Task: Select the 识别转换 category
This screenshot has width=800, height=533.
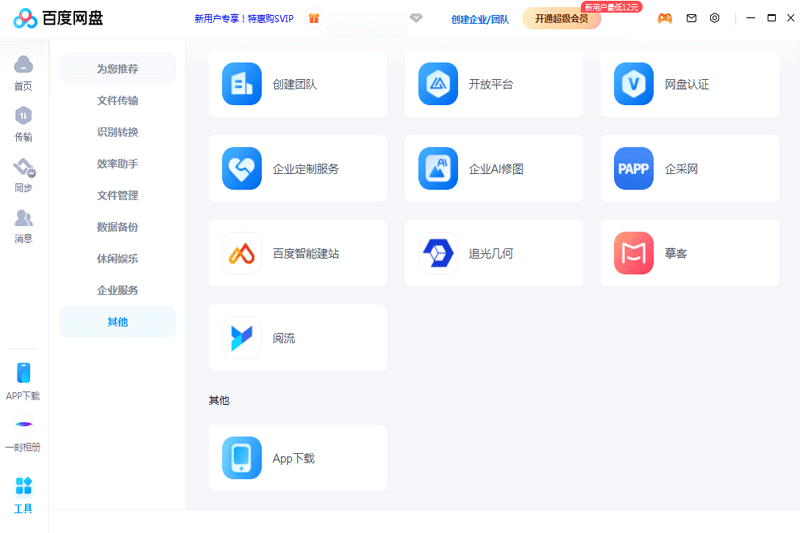Action: point(117,132)
